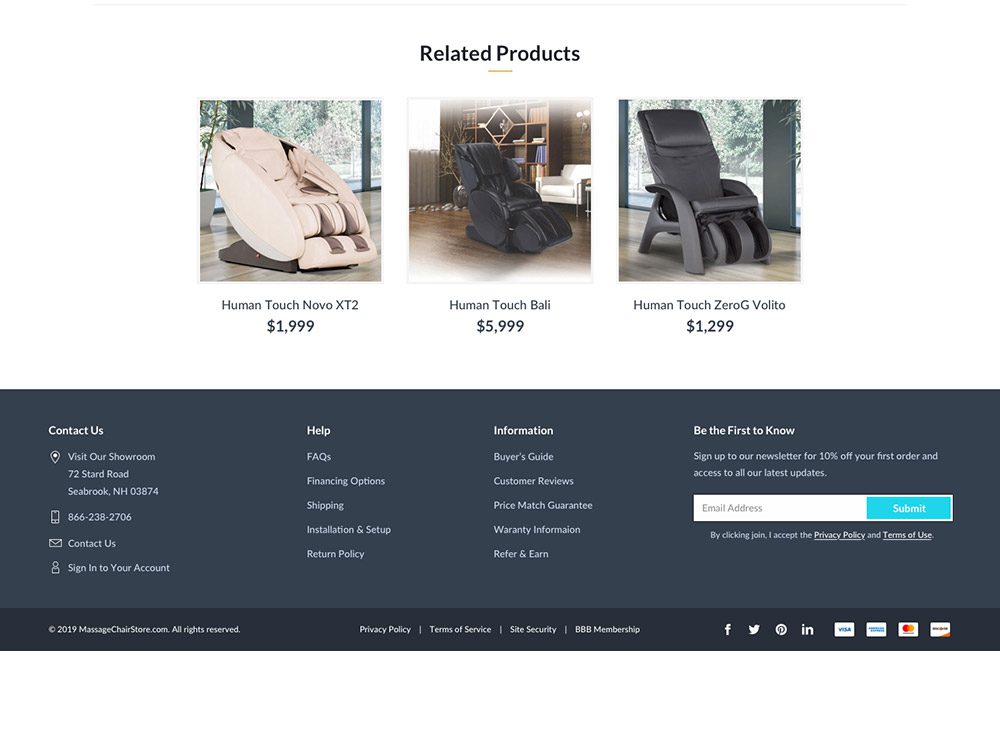Open the underlined Privacy Policy newsletter link
This screenshot has height=751, width=1000.
point(839,535)
